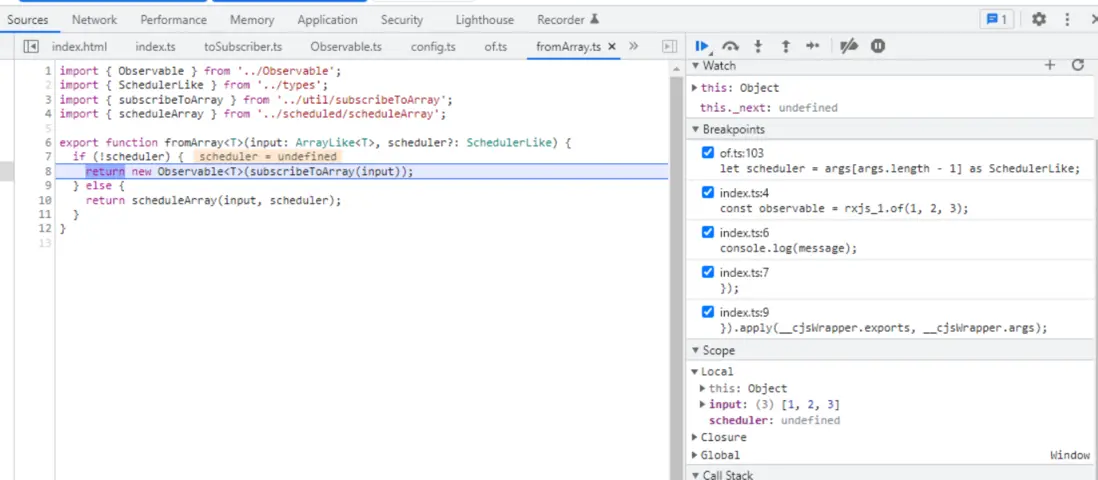Screen dimensions: 1098x480
Task: Click line number 9 in the gutter
Action: (x=47, y=186)
